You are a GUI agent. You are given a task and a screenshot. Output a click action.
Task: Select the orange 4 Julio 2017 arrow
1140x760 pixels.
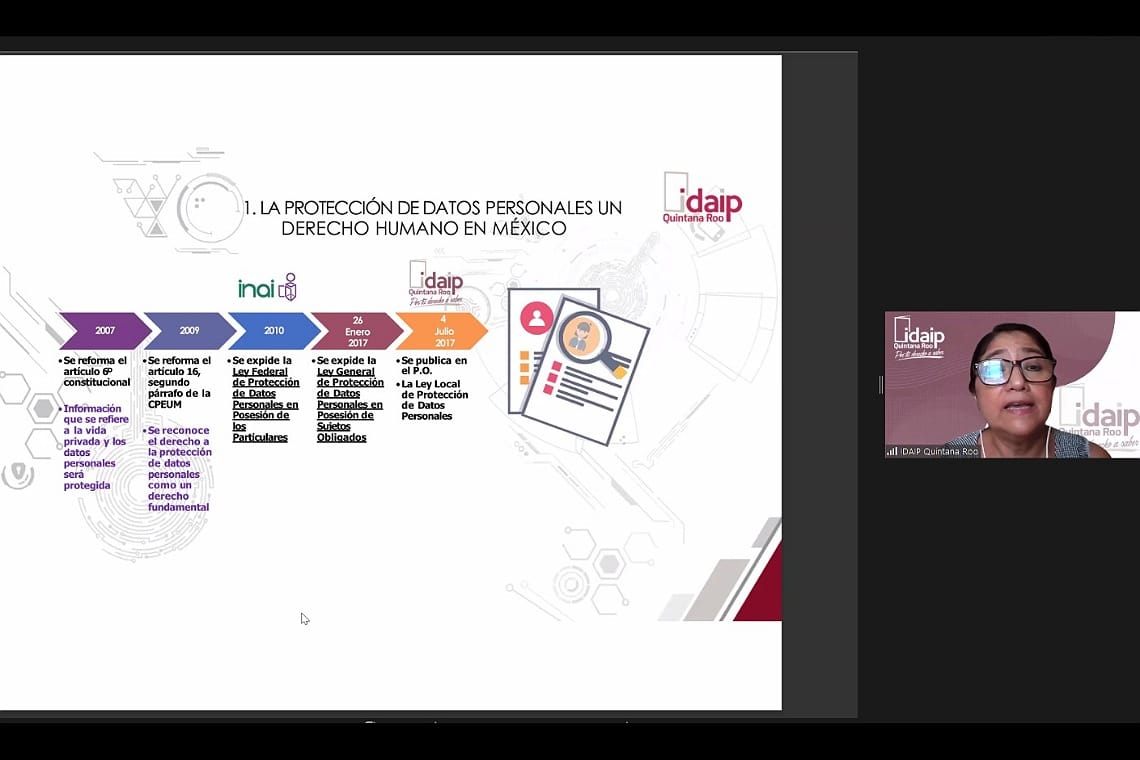pyautogui.click(x=443, y=331)
